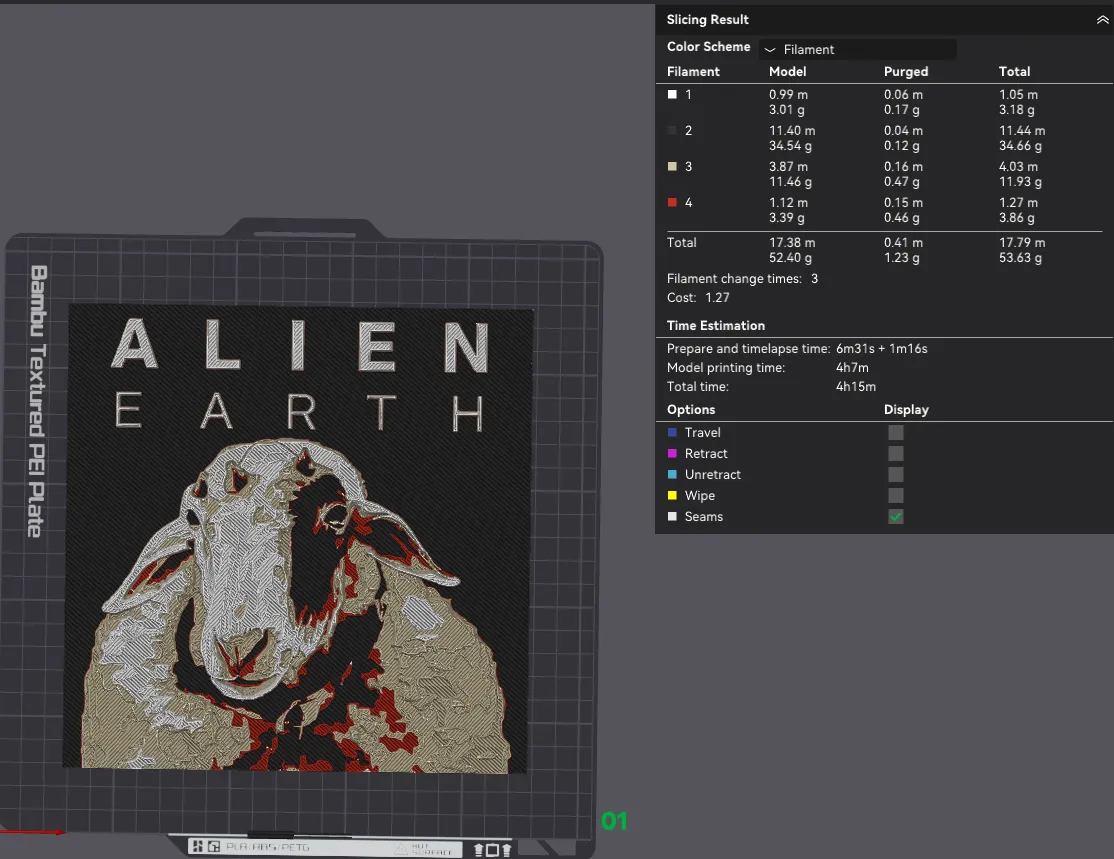Open the Color Scheme dropdown showing Filament
The image size is (1114, 859).
point(858,49)
